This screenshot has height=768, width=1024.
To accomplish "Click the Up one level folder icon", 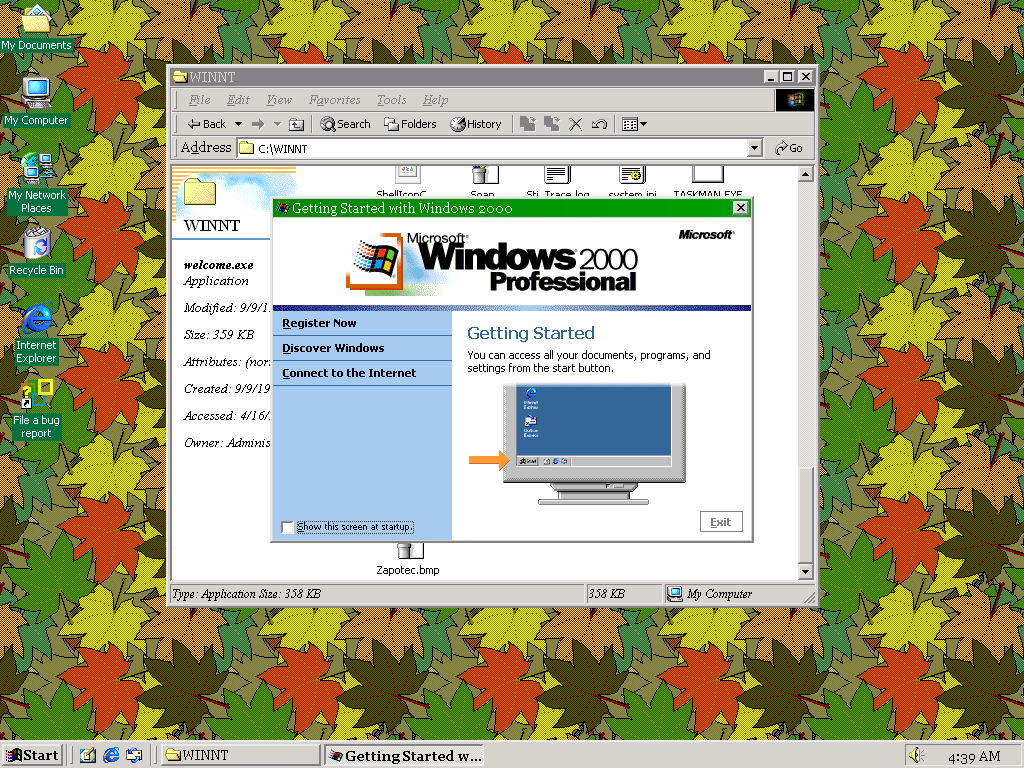I will (296, 124).
